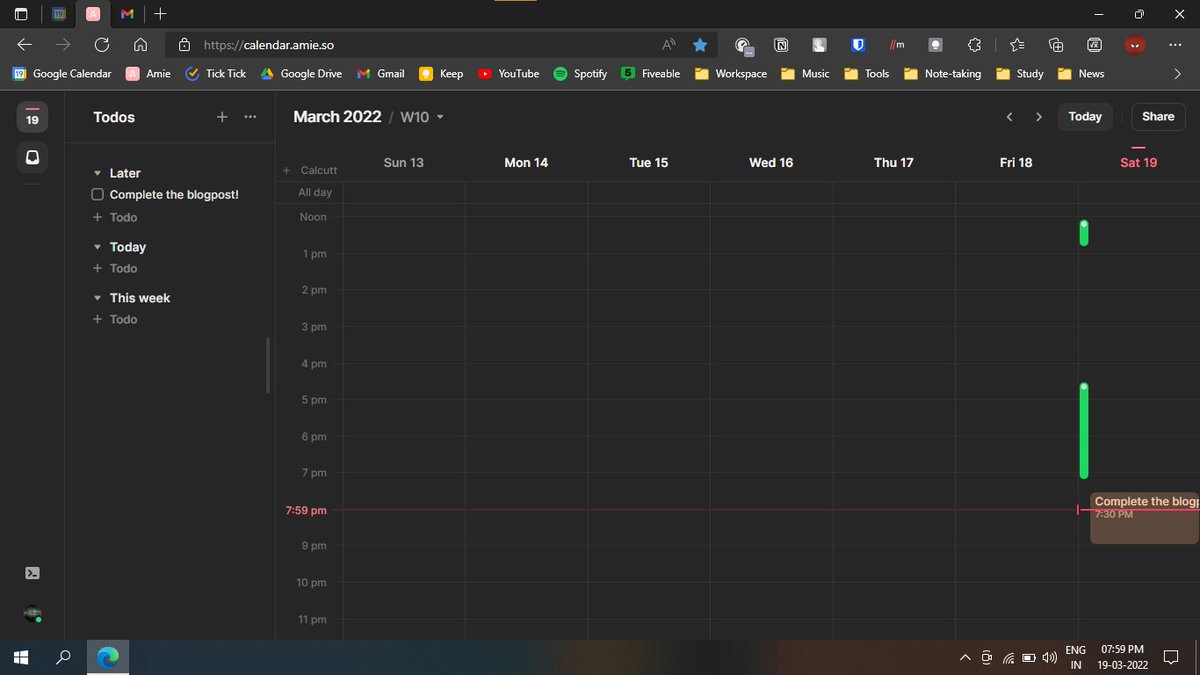Click the browser back arrow
Image resolution: width=1200 pixels, height=675 pixels.
24,45
